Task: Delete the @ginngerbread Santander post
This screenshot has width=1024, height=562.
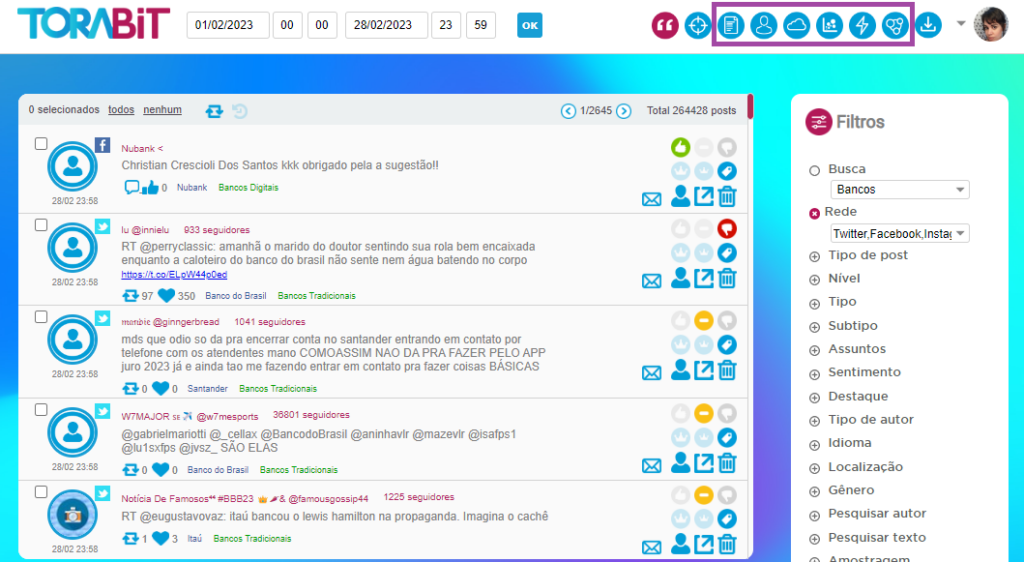Action: click(x=727, y=370)
